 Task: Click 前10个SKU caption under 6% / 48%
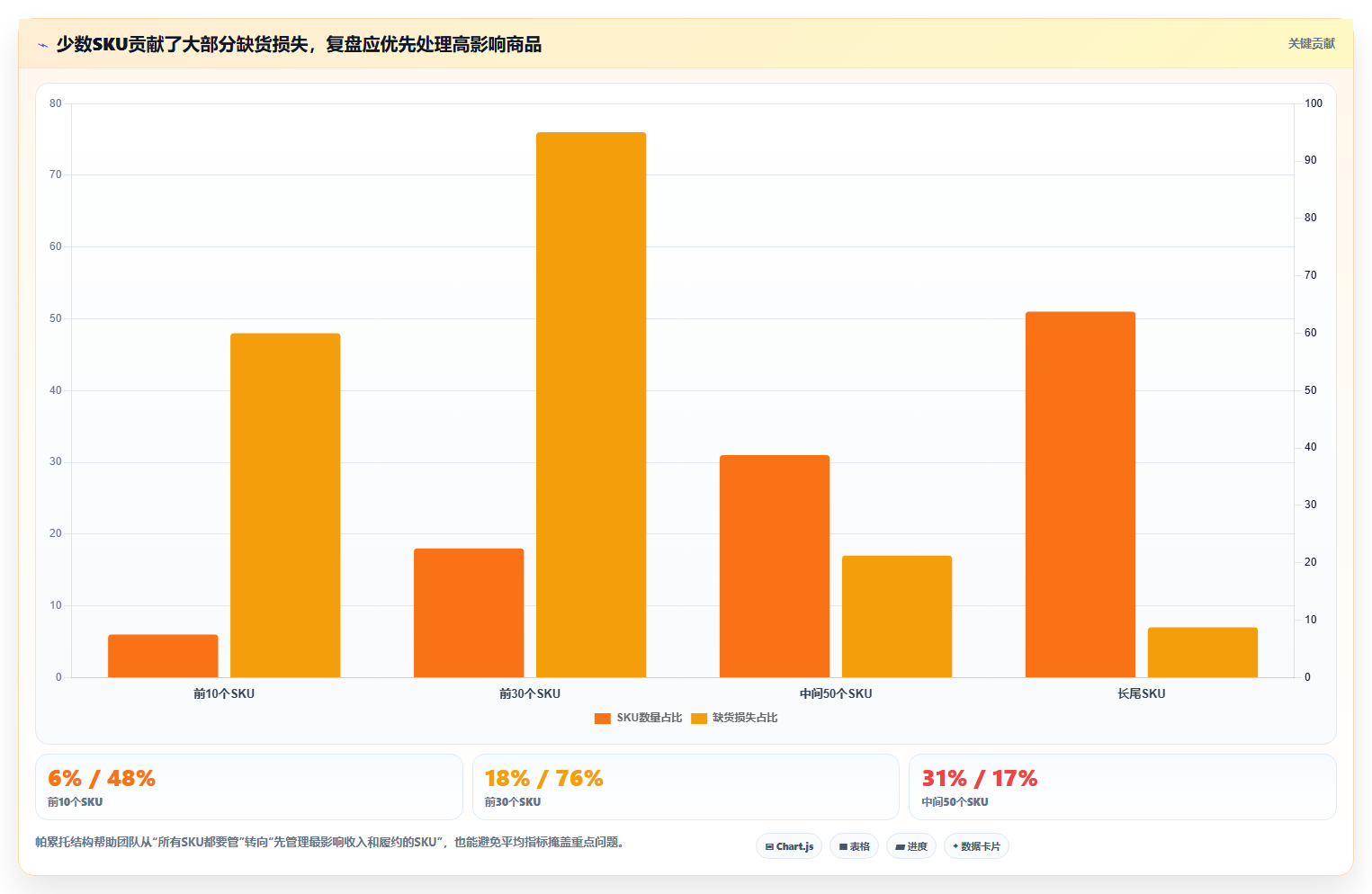pos(75,801)
